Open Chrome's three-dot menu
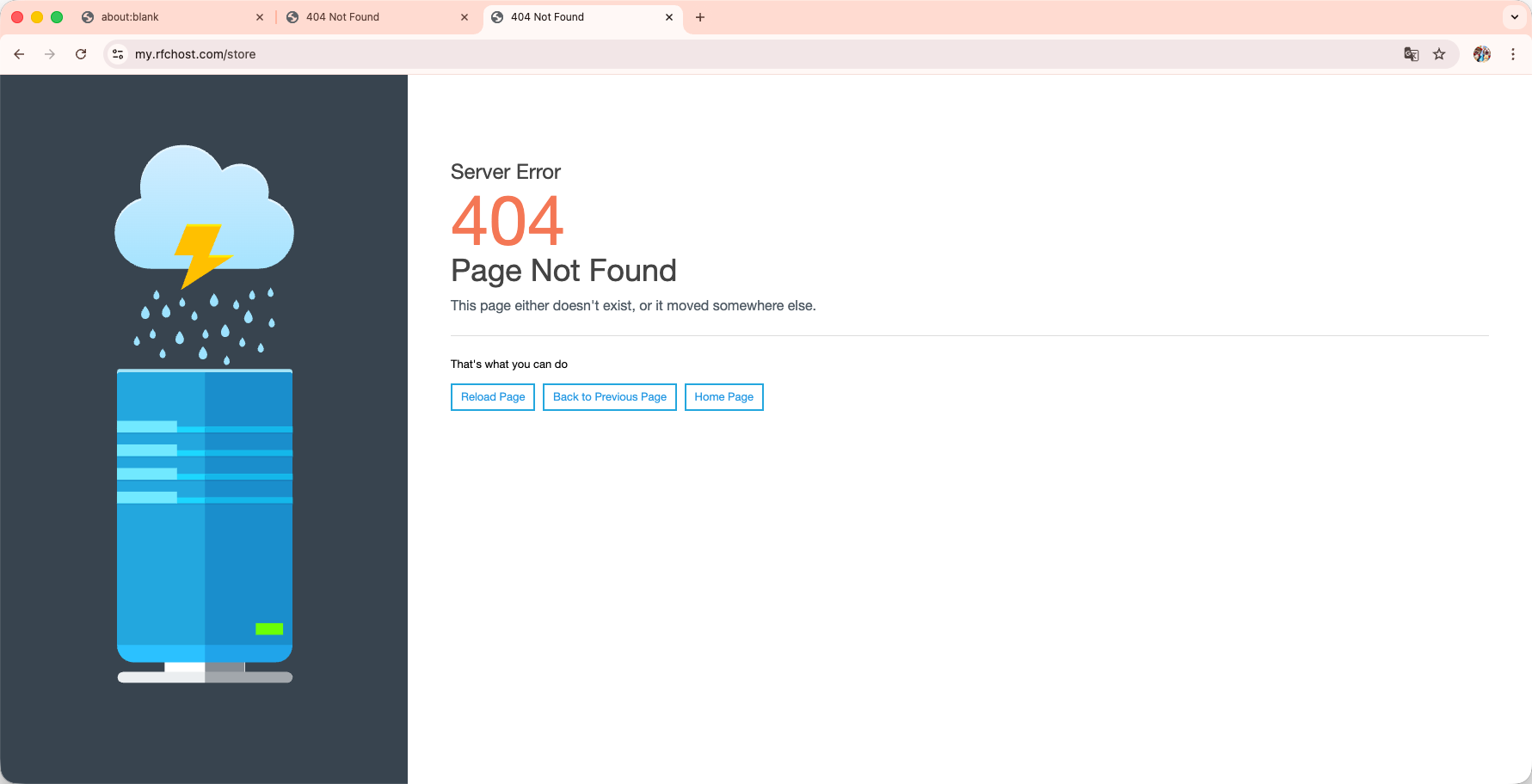The height and width of the screenshot is (784, 1532). pyautogui.click(x=1513, y=54)
